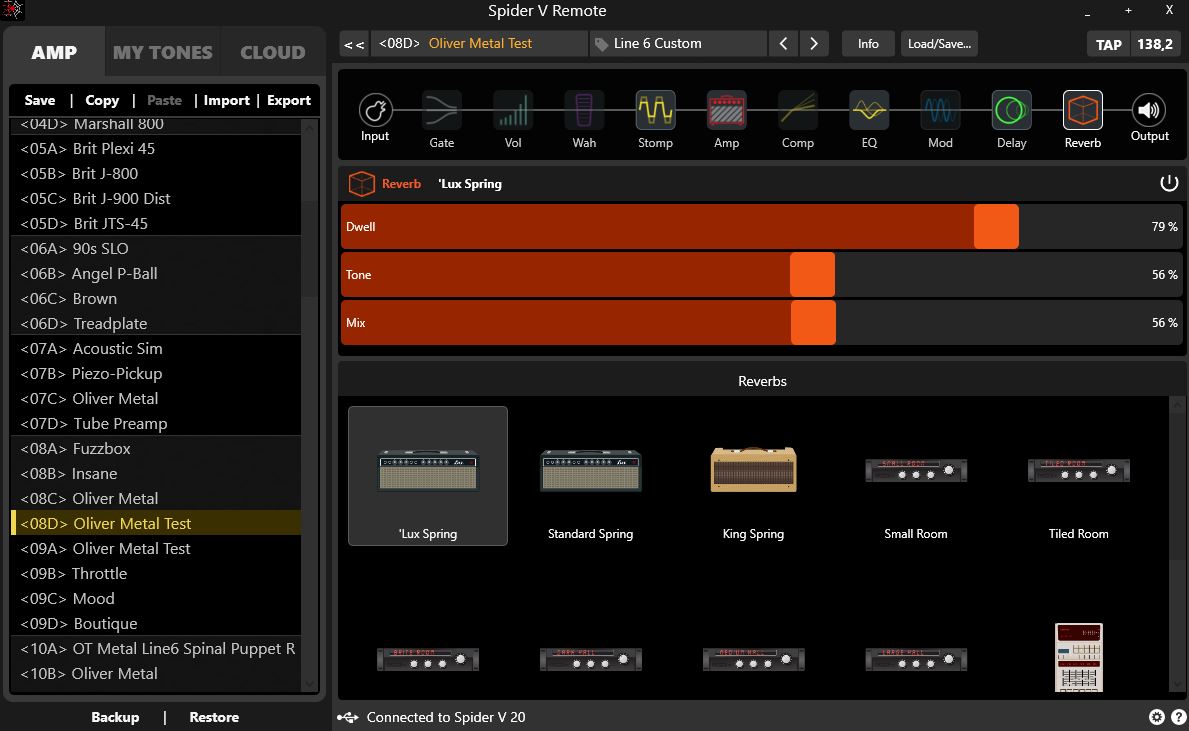Pick the Large Hall rack reverb unit
Viewport: 1189px width, 731px height.
click(x=916, y=659)
